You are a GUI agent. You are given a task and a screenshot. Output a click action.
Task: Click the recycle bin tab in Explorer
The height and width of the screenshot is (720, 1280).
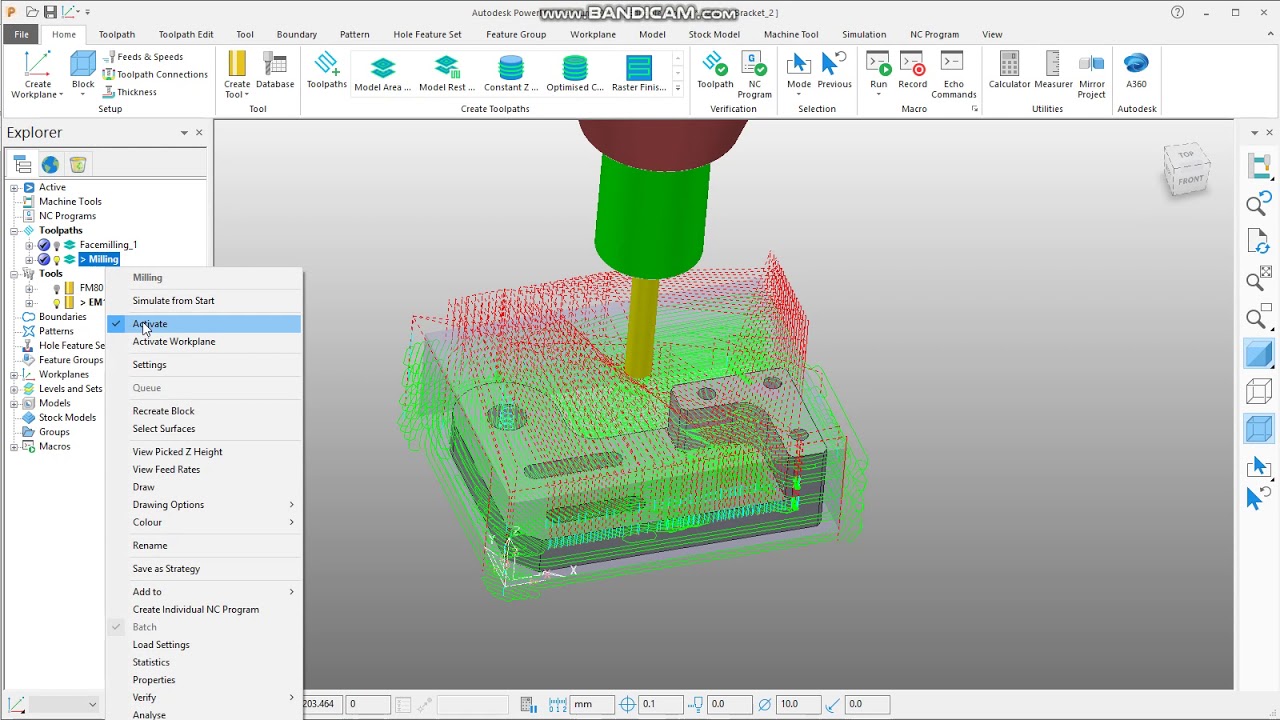[x=78, y=165]
